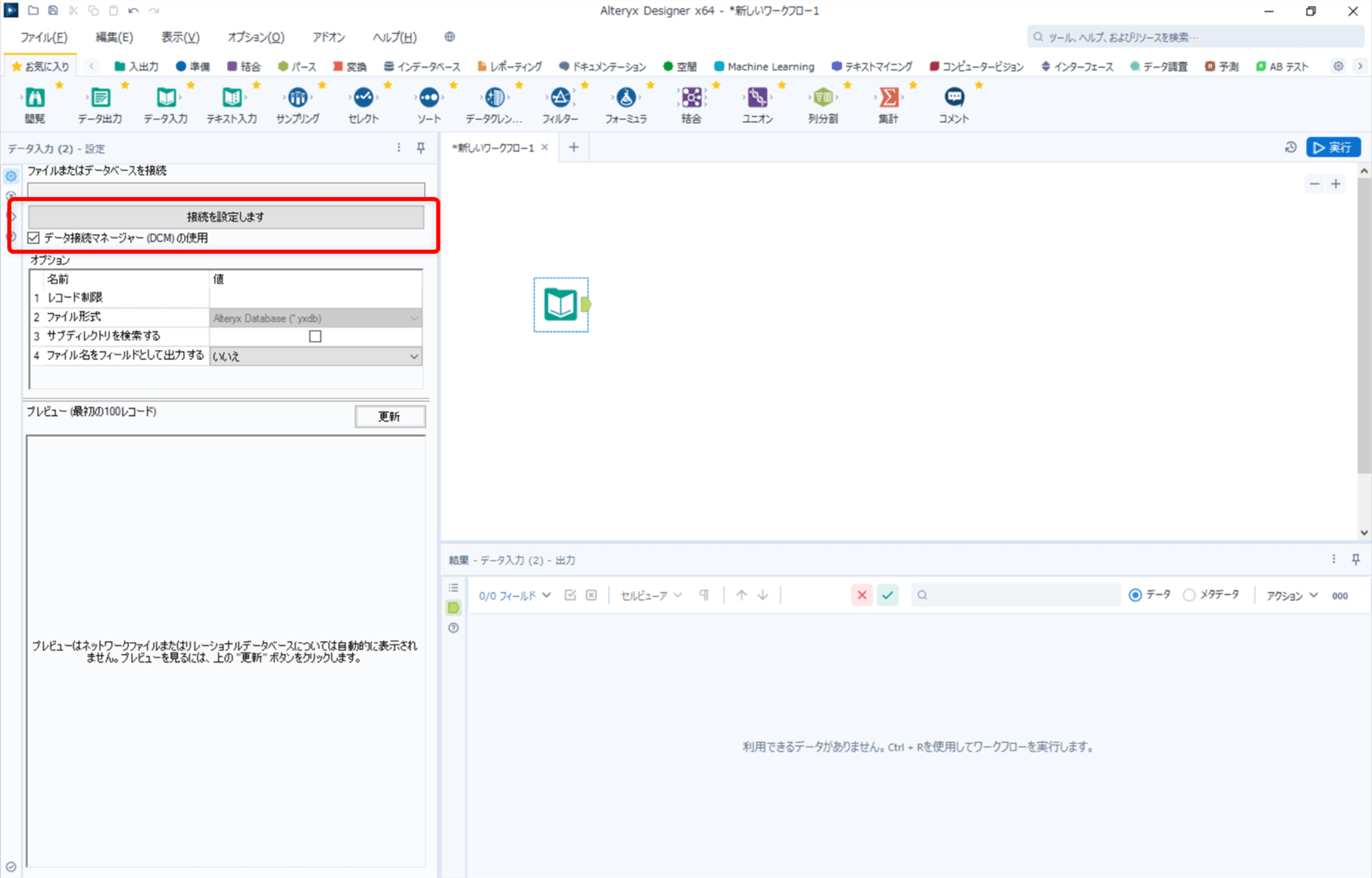Open the workflow history clock icon
1372x878 pixels.
click(x=1290, y=147)
